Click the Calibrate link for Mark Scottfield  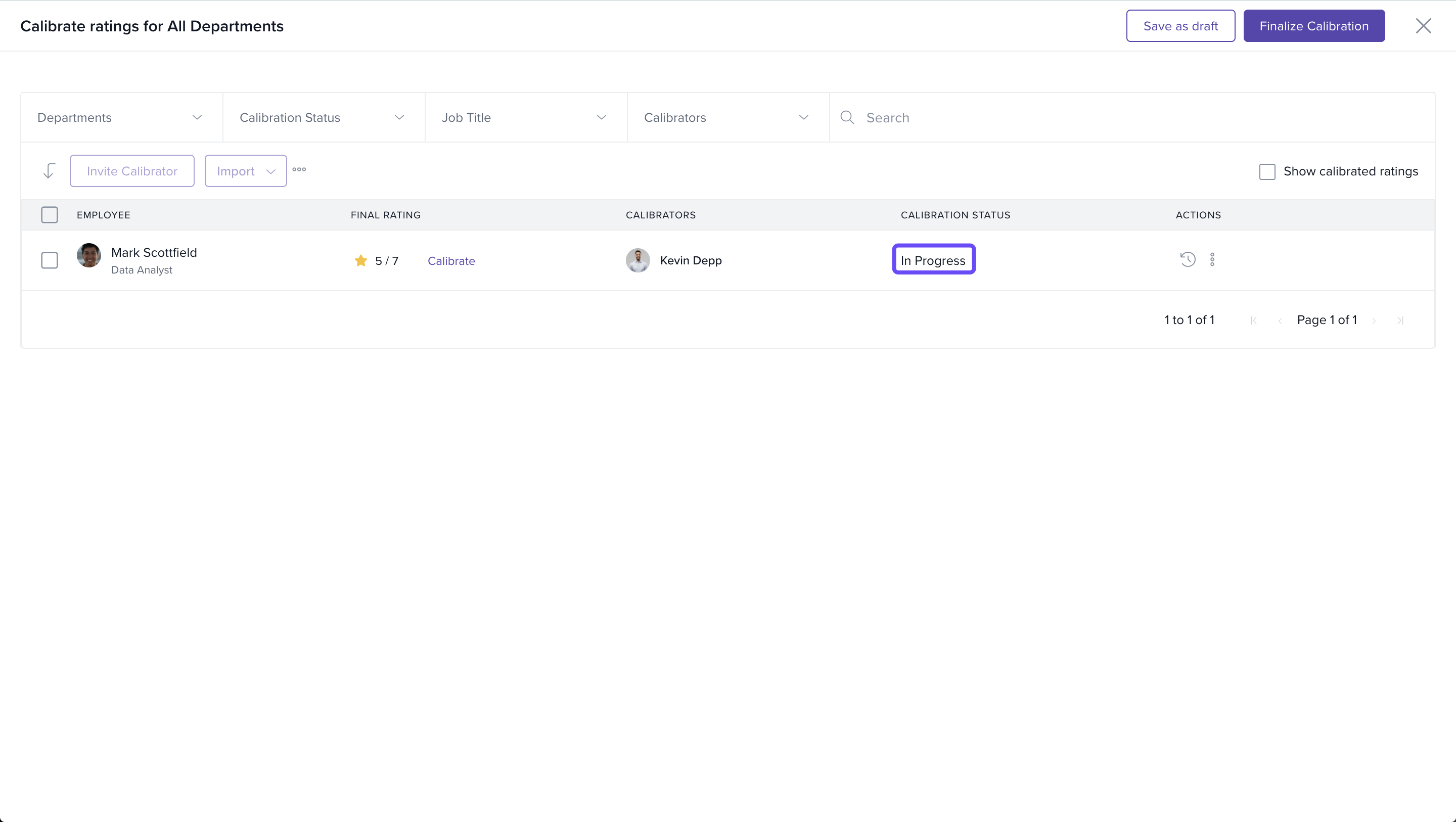pos(451,261)
